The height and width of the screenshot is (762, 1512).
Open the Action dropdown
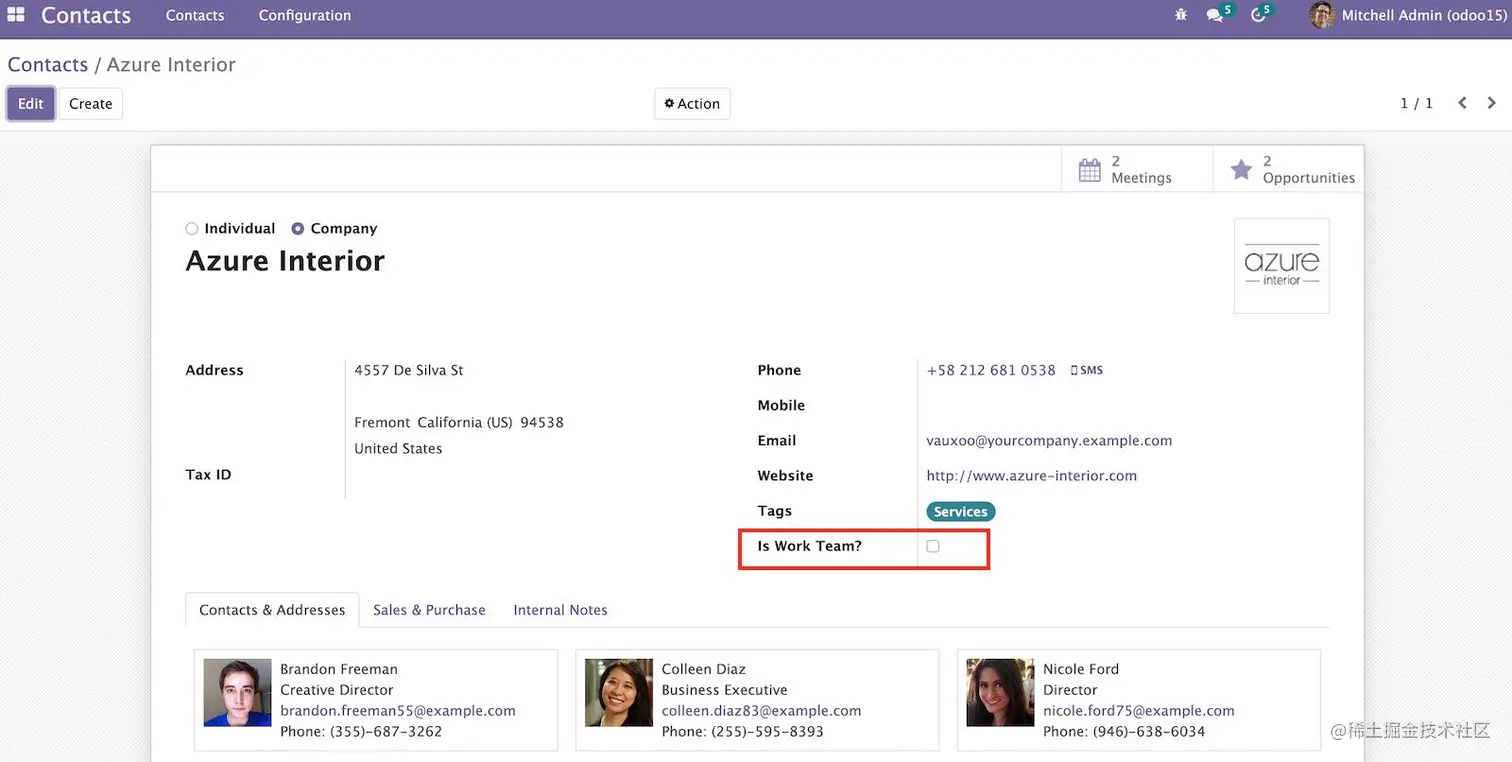click(692, 104)
